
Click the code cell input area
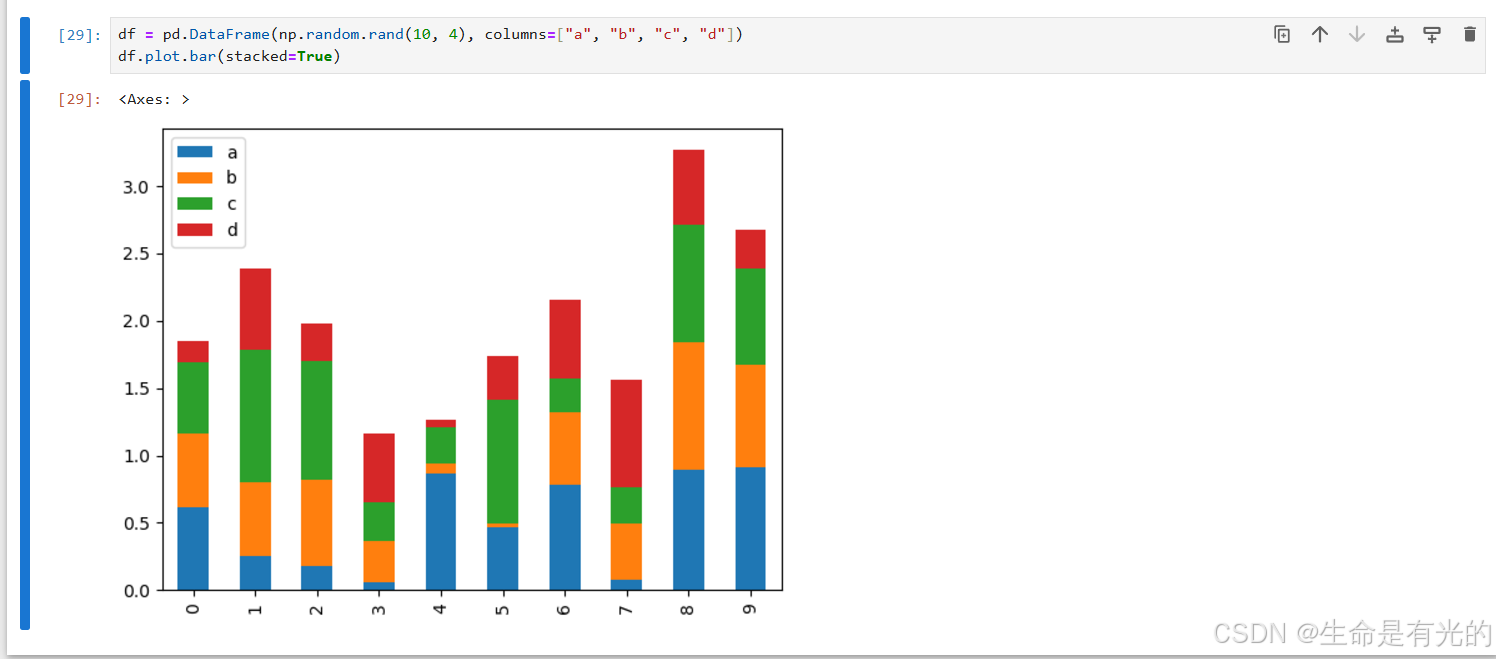797,46
